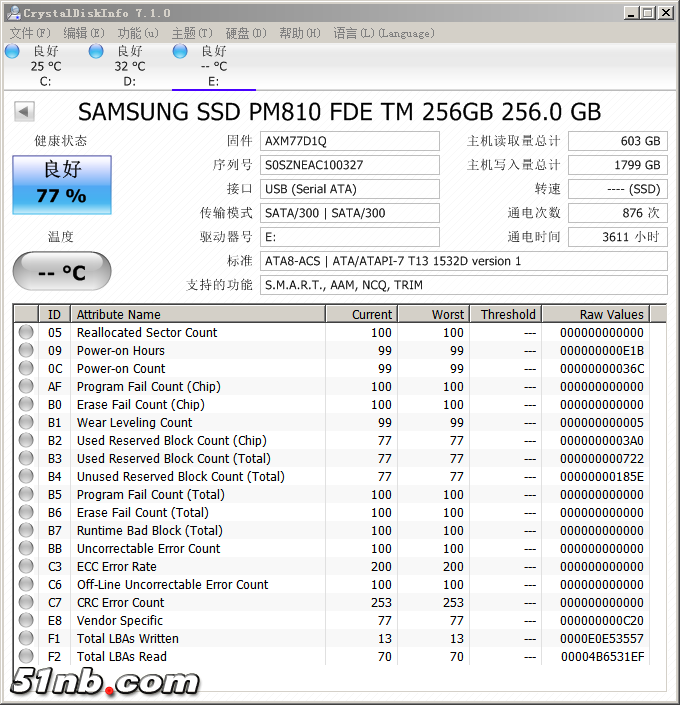Click status circle for Program Fail Count (Chip)
The height and width of the screenshot is (705, 680).
(26, 386)
